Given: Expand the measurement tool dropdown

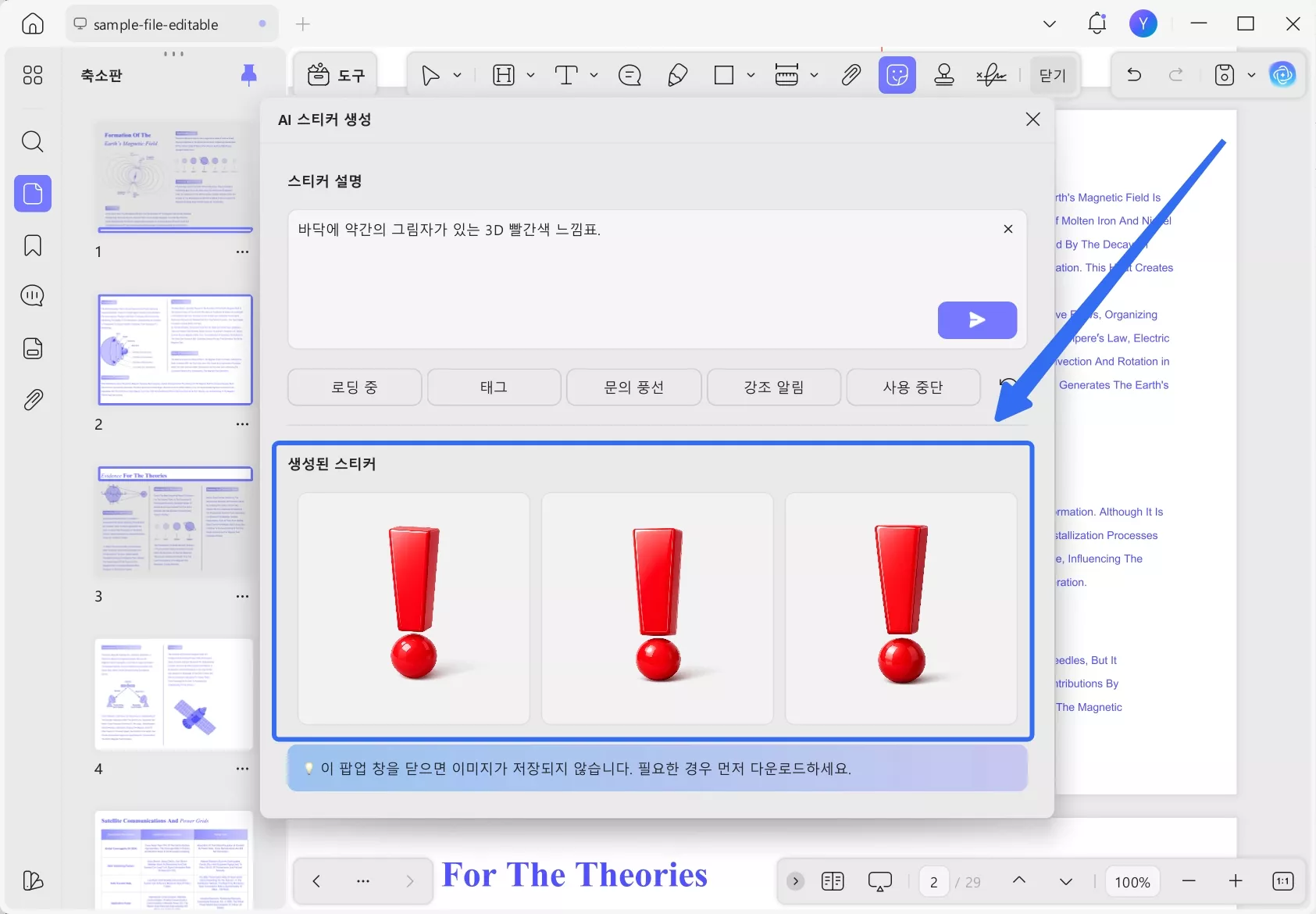Looking at the screenshot, I should click(815, 75).
